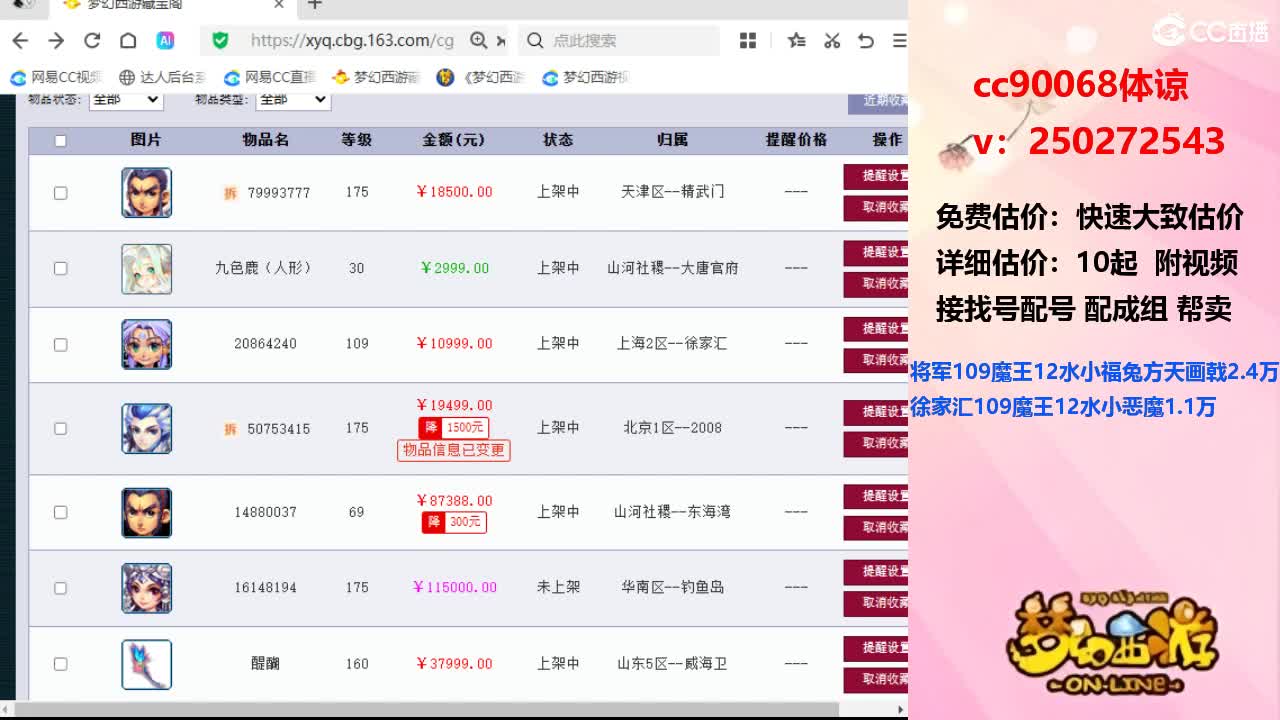The height and width of the screenshot is (720, 1280).
Task: Click 提醒设置 for item 79993777
Action: tap(876, 177)
